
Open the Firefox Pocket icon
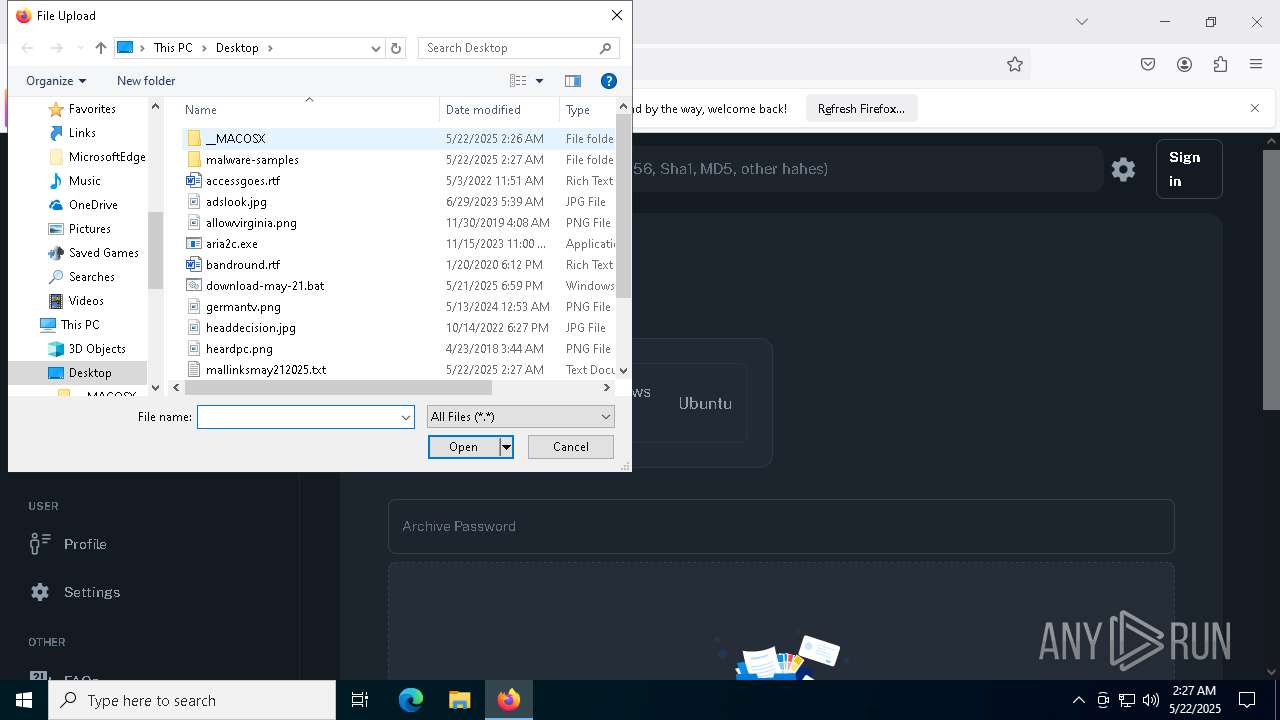click(x=1148, y=64)
